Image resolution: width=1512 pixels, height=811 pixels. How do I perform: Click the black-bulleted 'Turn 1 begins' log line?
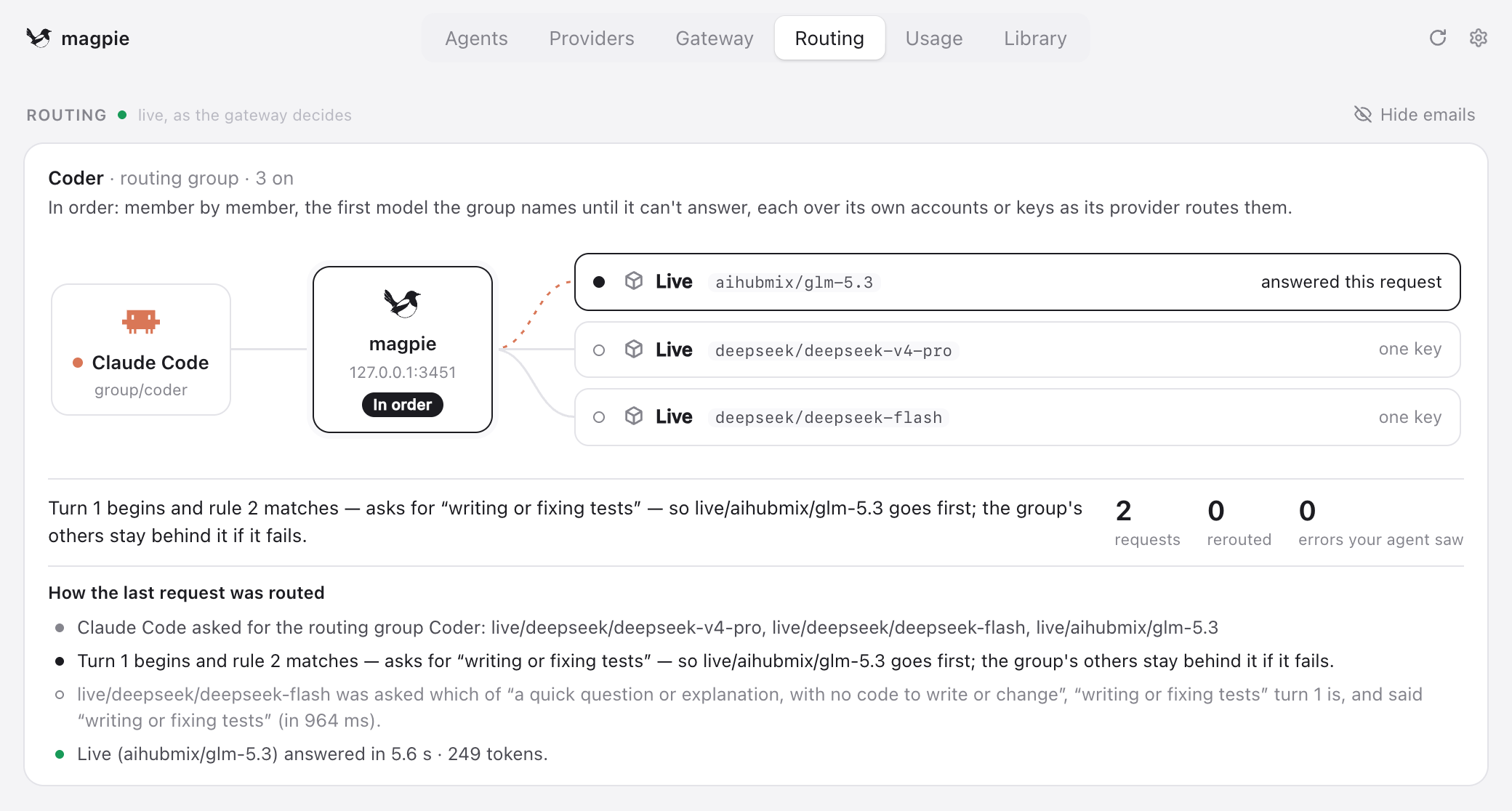705,661
